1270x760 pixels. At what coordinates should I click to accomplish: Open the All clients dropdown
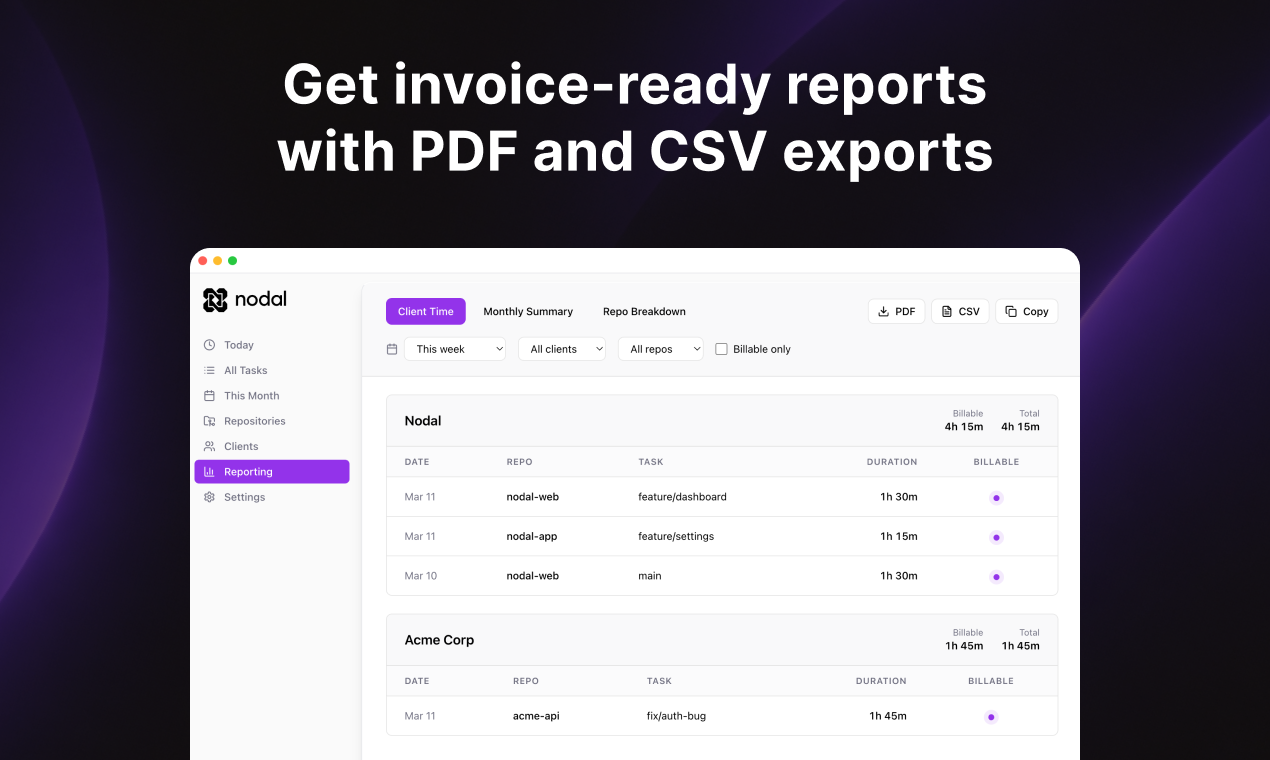coord(562,349)
